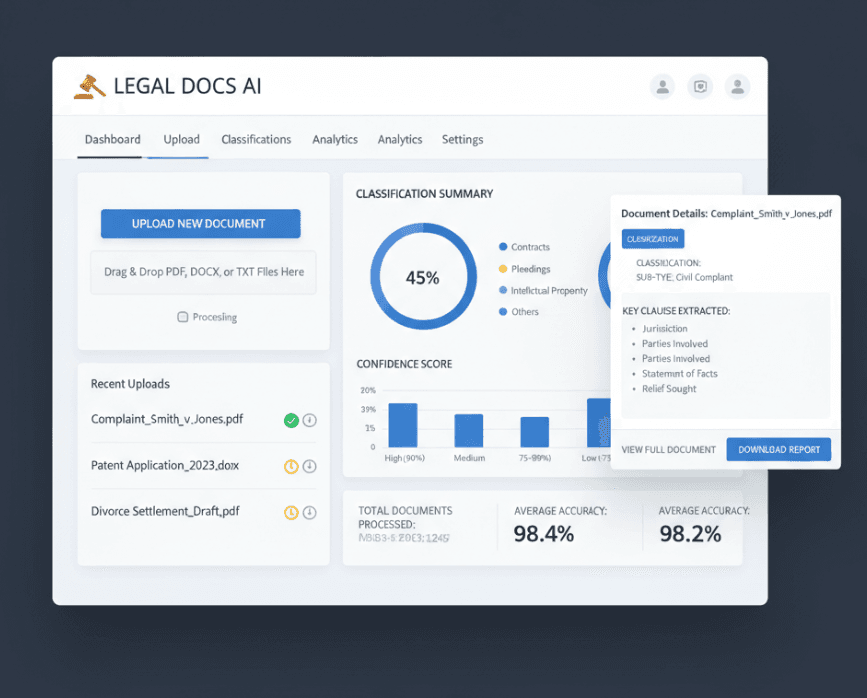
Task: Click the Drag & Drop file upload area
Action: (x=203, y=272)
